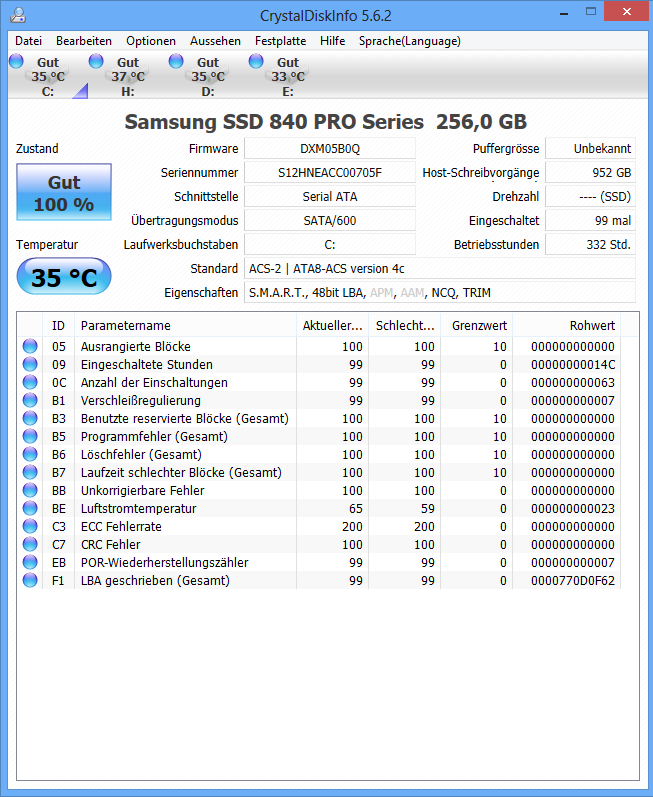Click Betriebsstunden value 332 Std.

(590, 244)
